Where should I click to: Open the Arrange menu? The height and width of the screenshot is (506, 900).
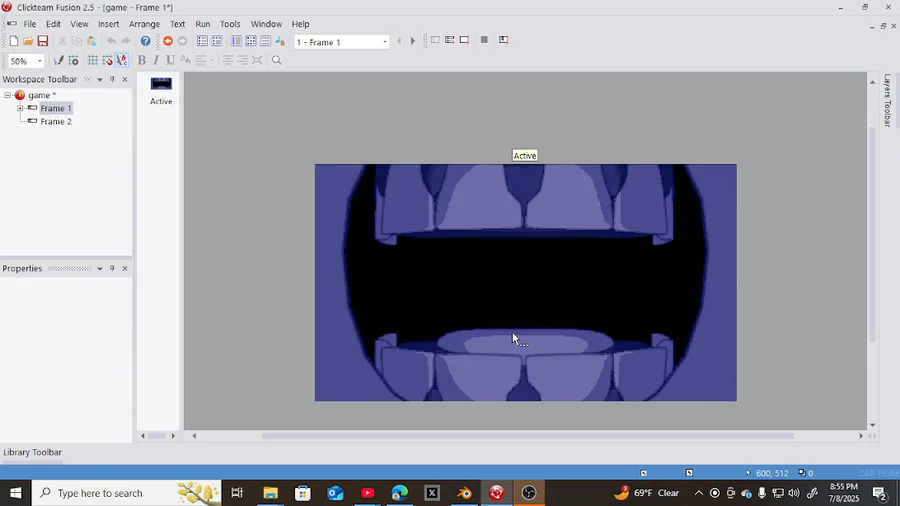point(144,24)
